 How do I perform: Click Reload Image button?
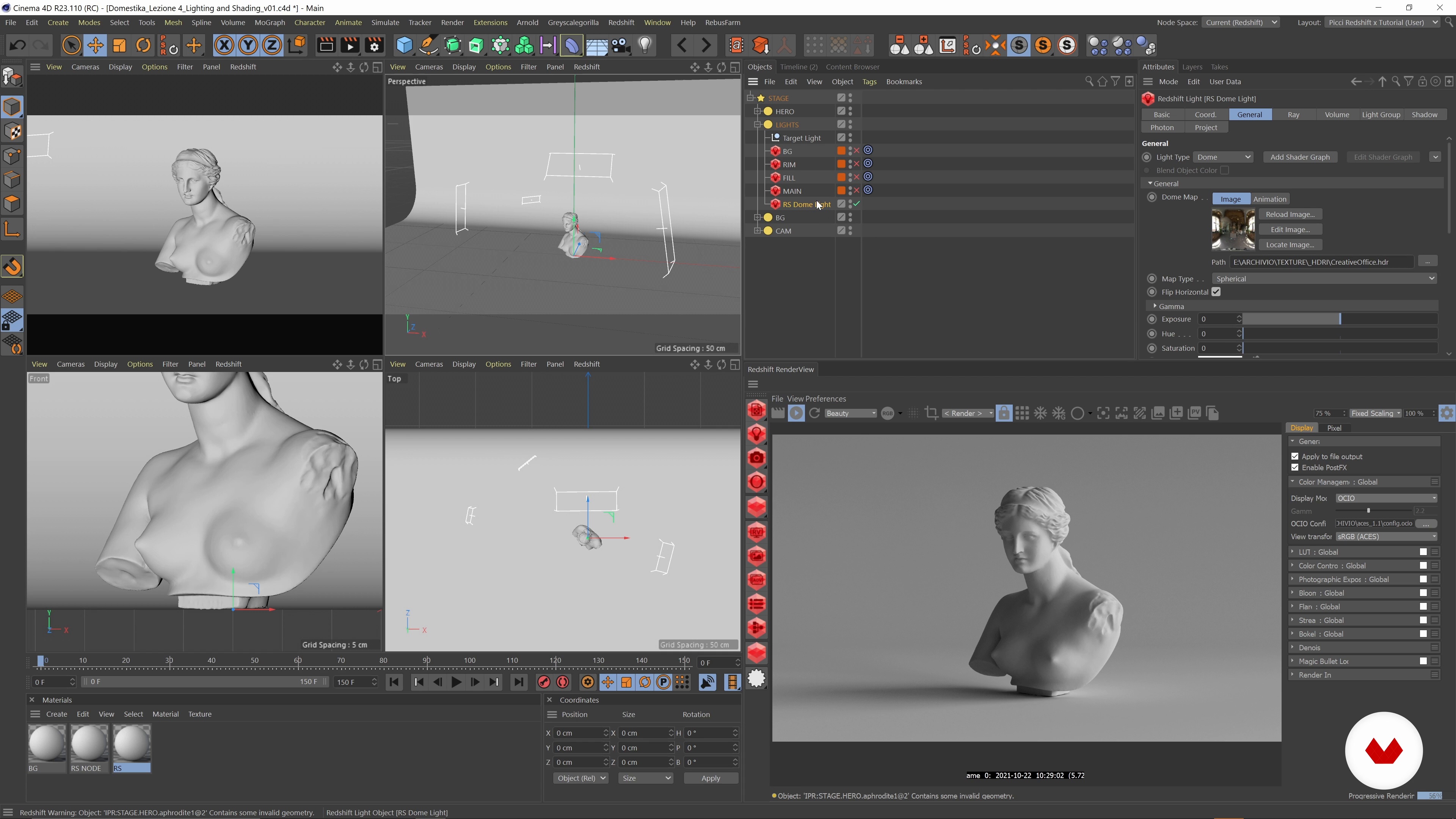click(1290, 214)
